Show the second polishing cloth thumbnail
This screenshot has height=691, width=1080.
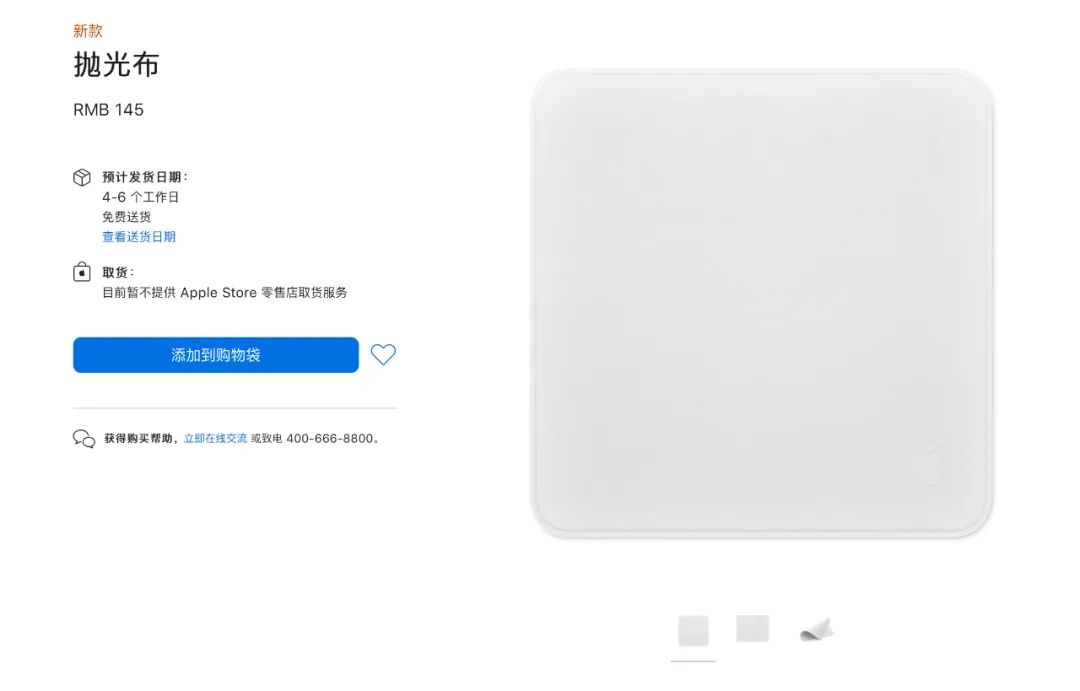[x=752, y=628]
